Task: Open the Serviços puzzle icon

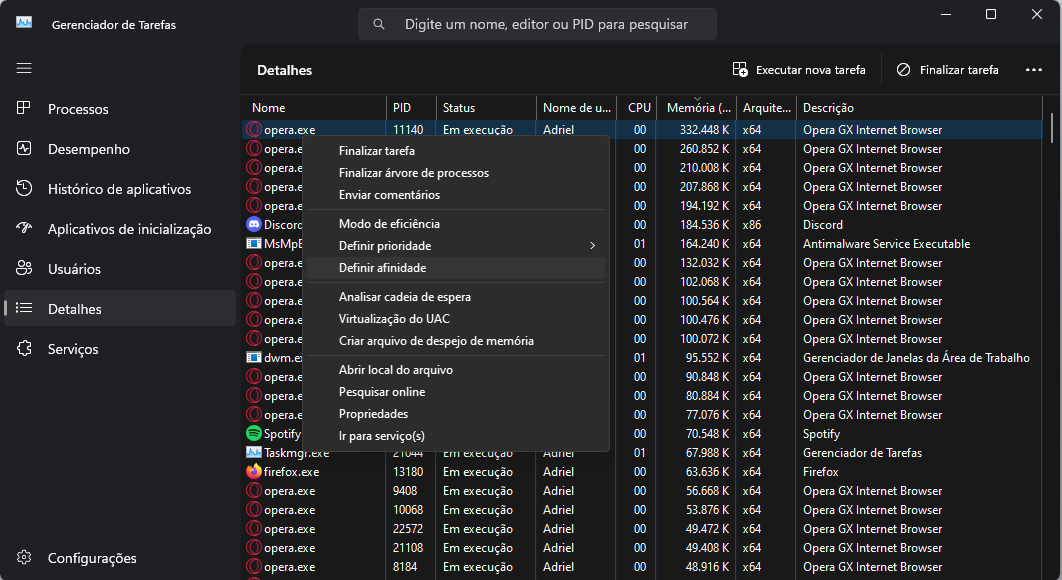Action: tap(24, 348)
